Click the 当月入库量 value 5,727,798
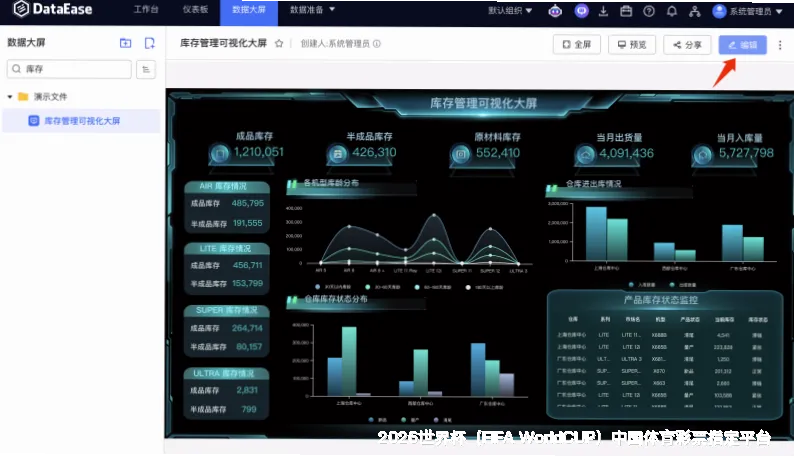Image resolution: width=794 pixels, height=457 pixels. tap(746, 153)
